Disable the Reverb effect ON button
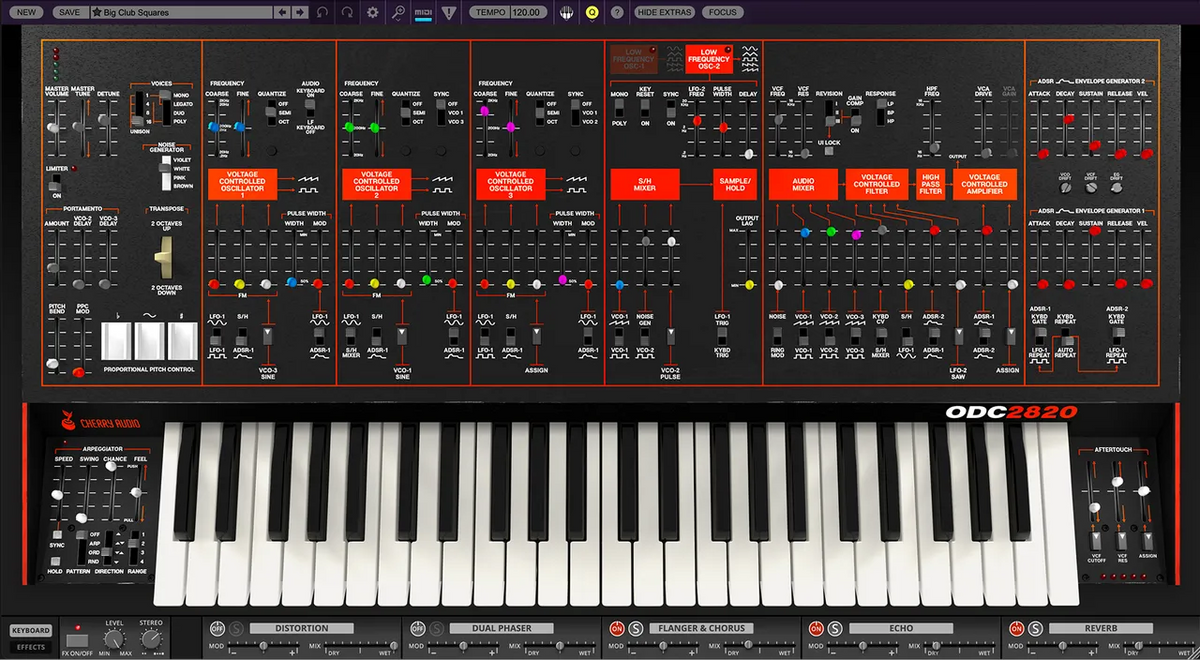The height and width of the screenshot is (660, 1200). [1016, 628]
